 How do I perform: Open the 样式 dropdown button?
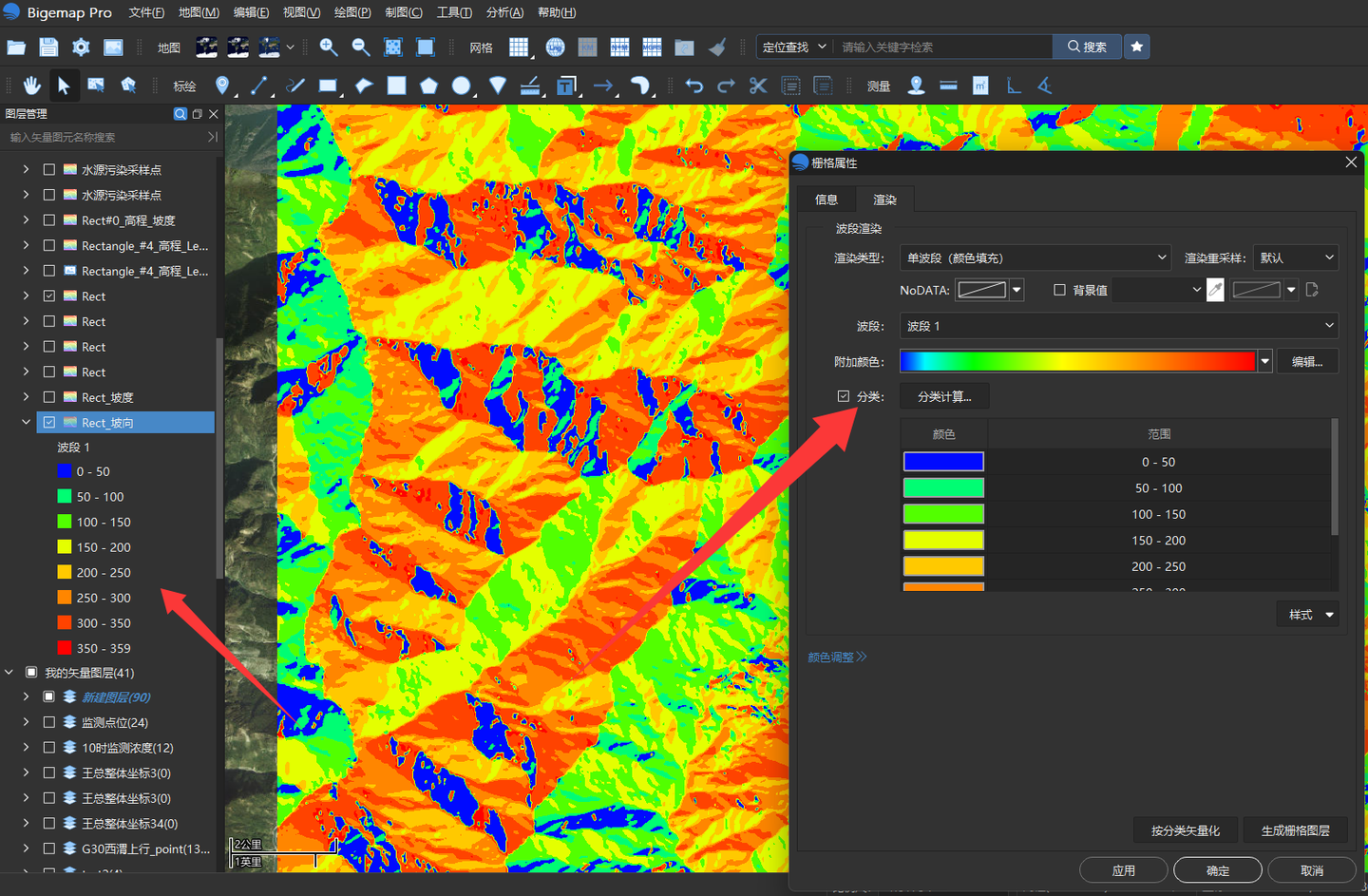(1308, 615)
